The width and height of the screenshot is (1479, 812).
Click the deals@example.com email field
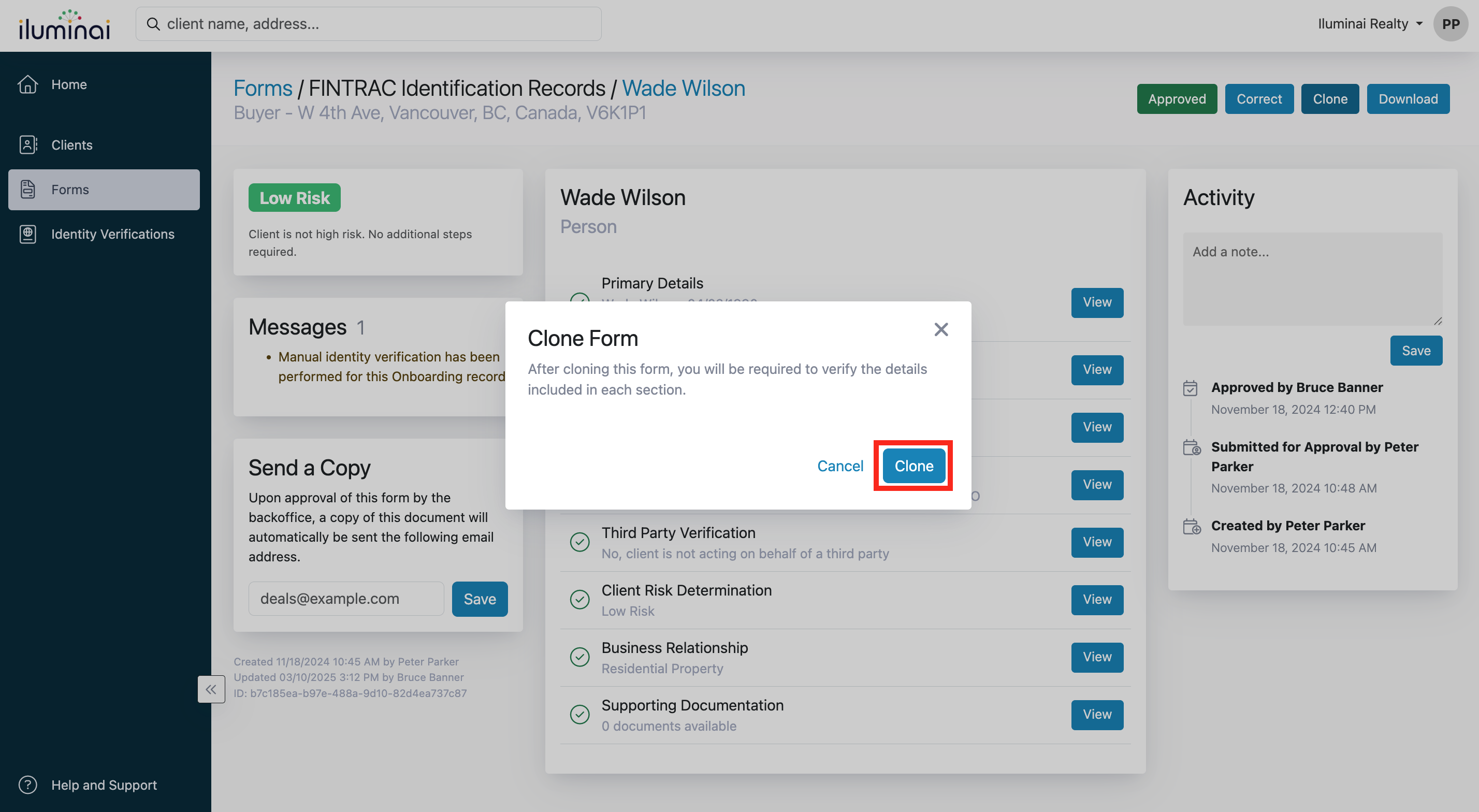346,598
